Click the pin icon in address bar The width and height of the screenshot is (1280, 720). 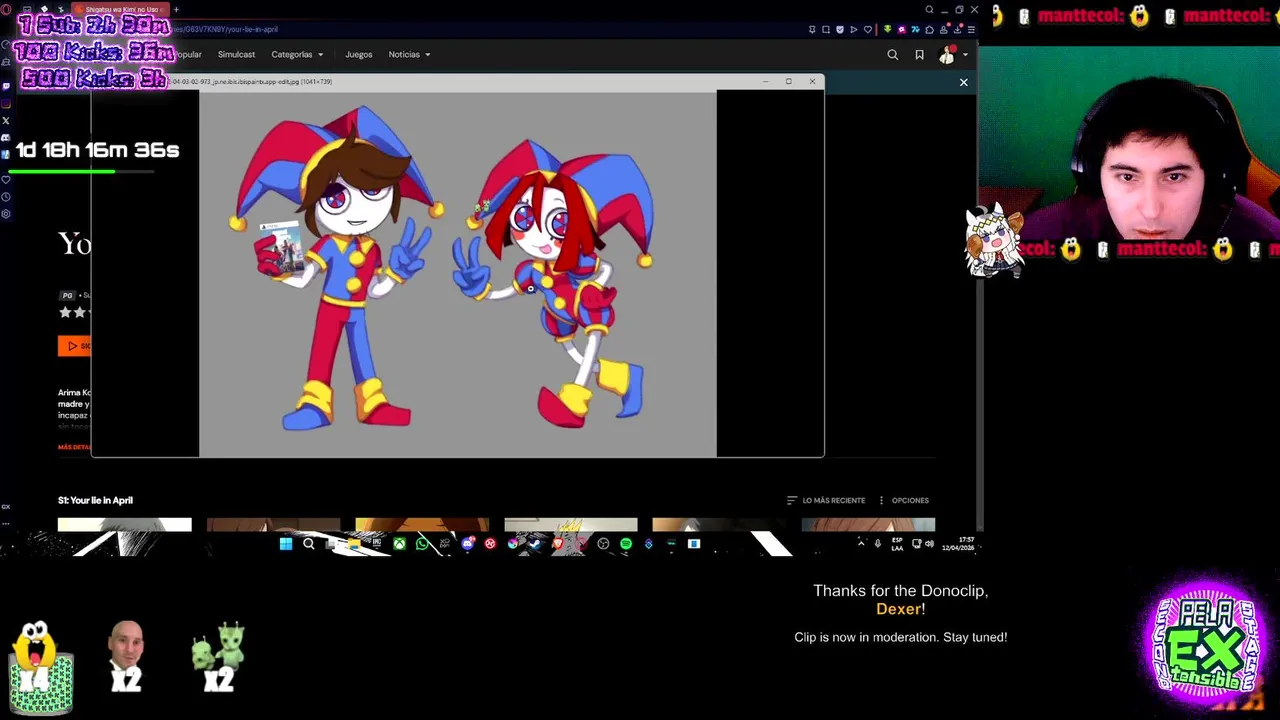812,29
